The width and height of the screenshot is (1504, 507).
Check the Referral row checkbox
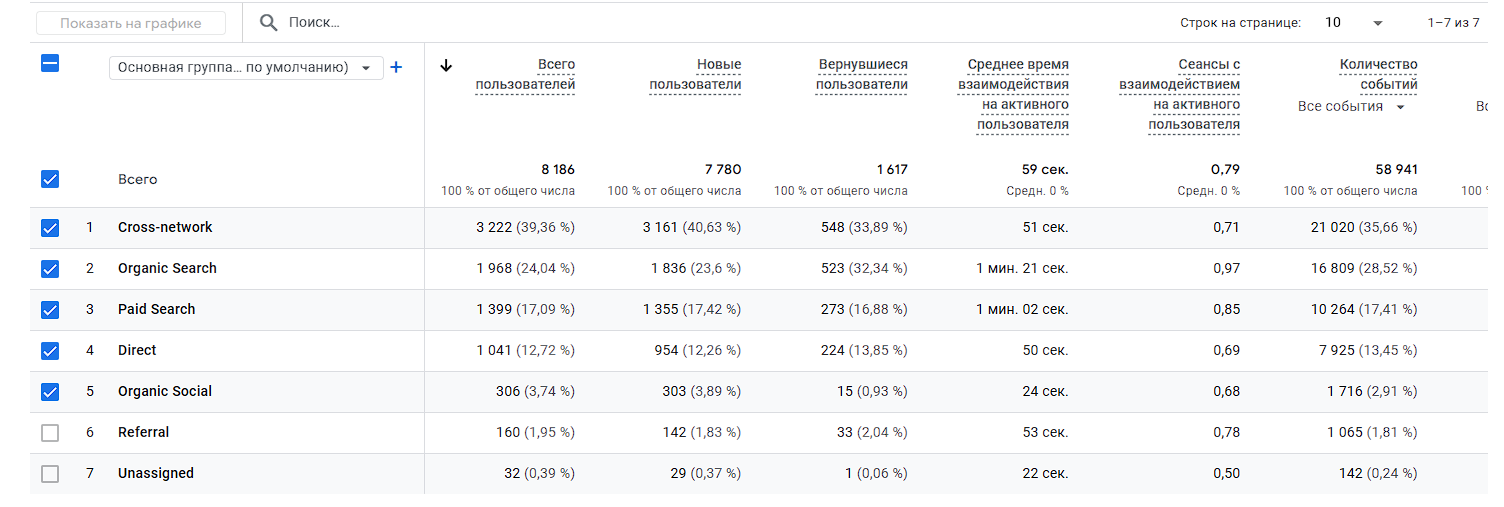pyautogui.click(x=50, y=433)
